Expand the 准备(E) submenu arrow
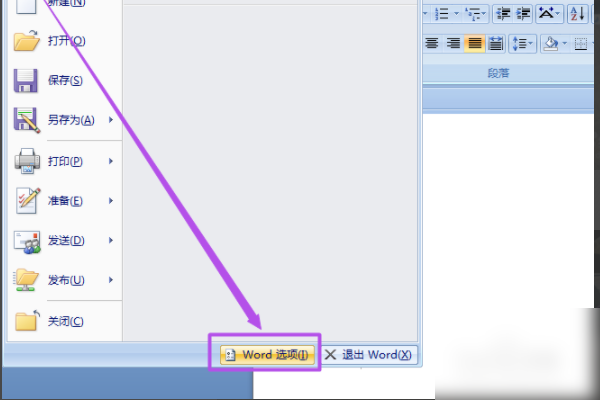Screen dimensions: 600x400 (x=111, y=201)
